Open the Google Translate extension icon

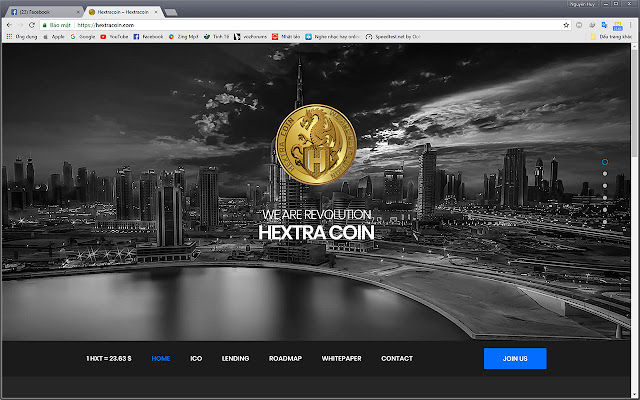click(x=604, y=25)
